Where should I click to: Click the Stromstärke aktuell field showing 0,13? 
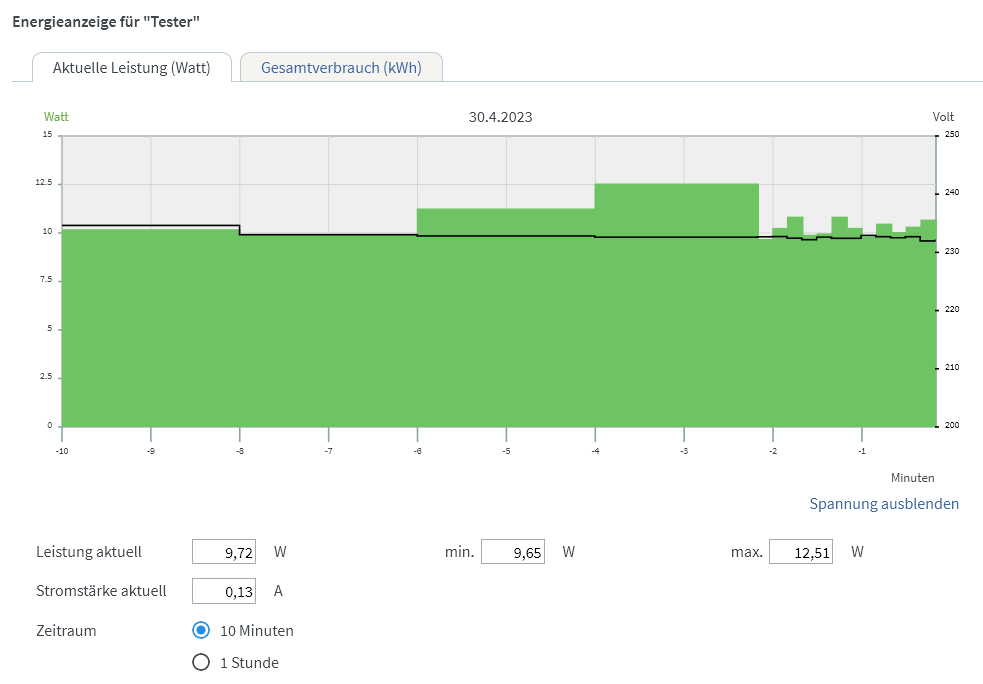224,591
